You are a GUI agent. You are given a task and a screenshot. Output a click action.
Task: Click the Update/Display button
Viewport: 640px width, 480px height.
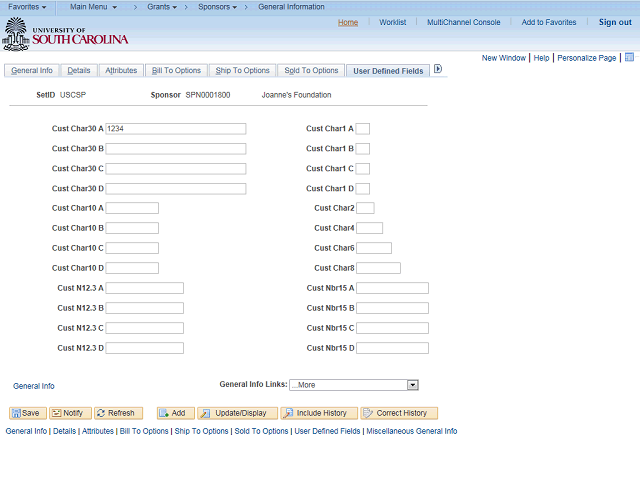(238, 413)
